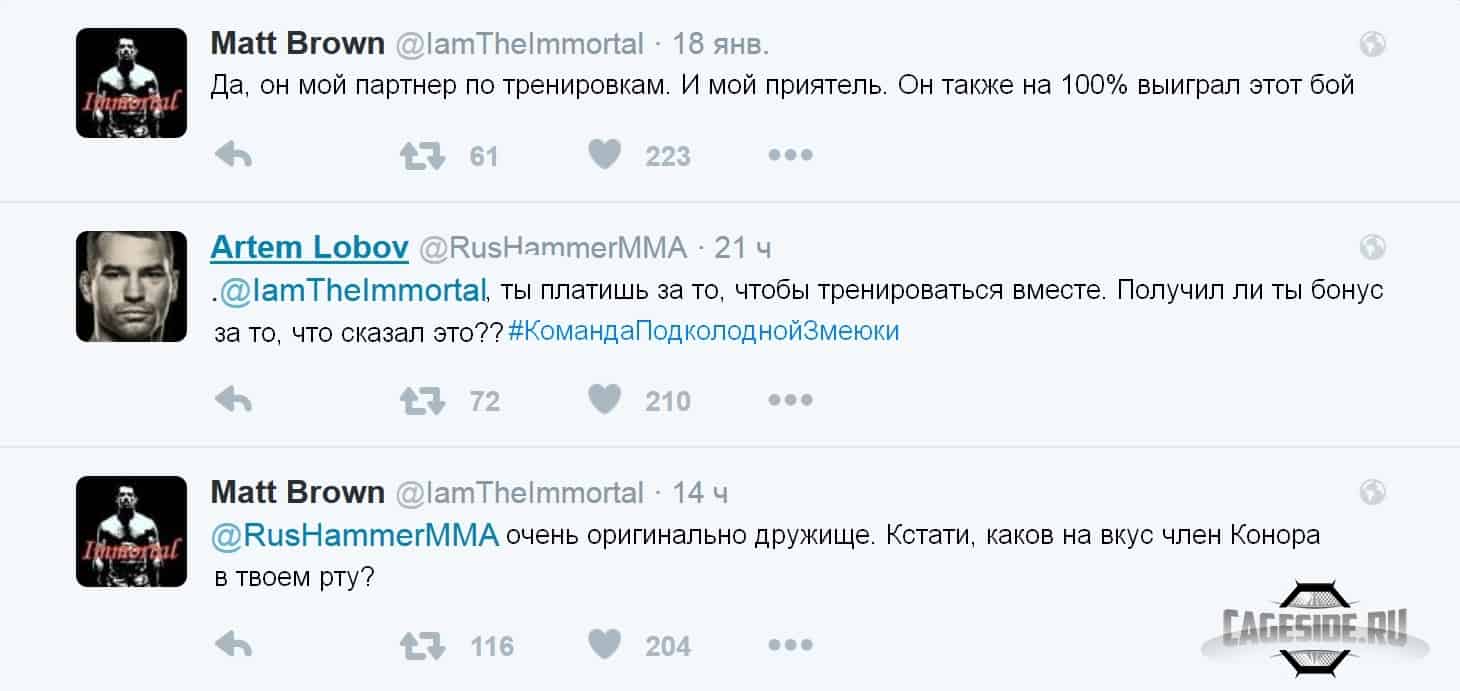Open more options on first tweet
1460x691 pixels.
coord(790,155)
